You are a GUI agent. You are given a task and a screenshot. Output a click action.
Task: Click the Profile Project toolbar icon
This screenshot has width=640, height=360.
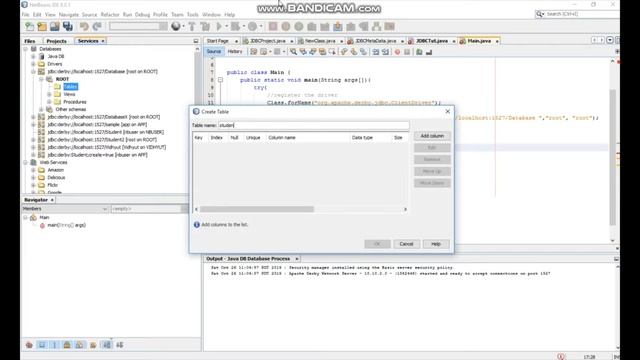click(253, 27)
